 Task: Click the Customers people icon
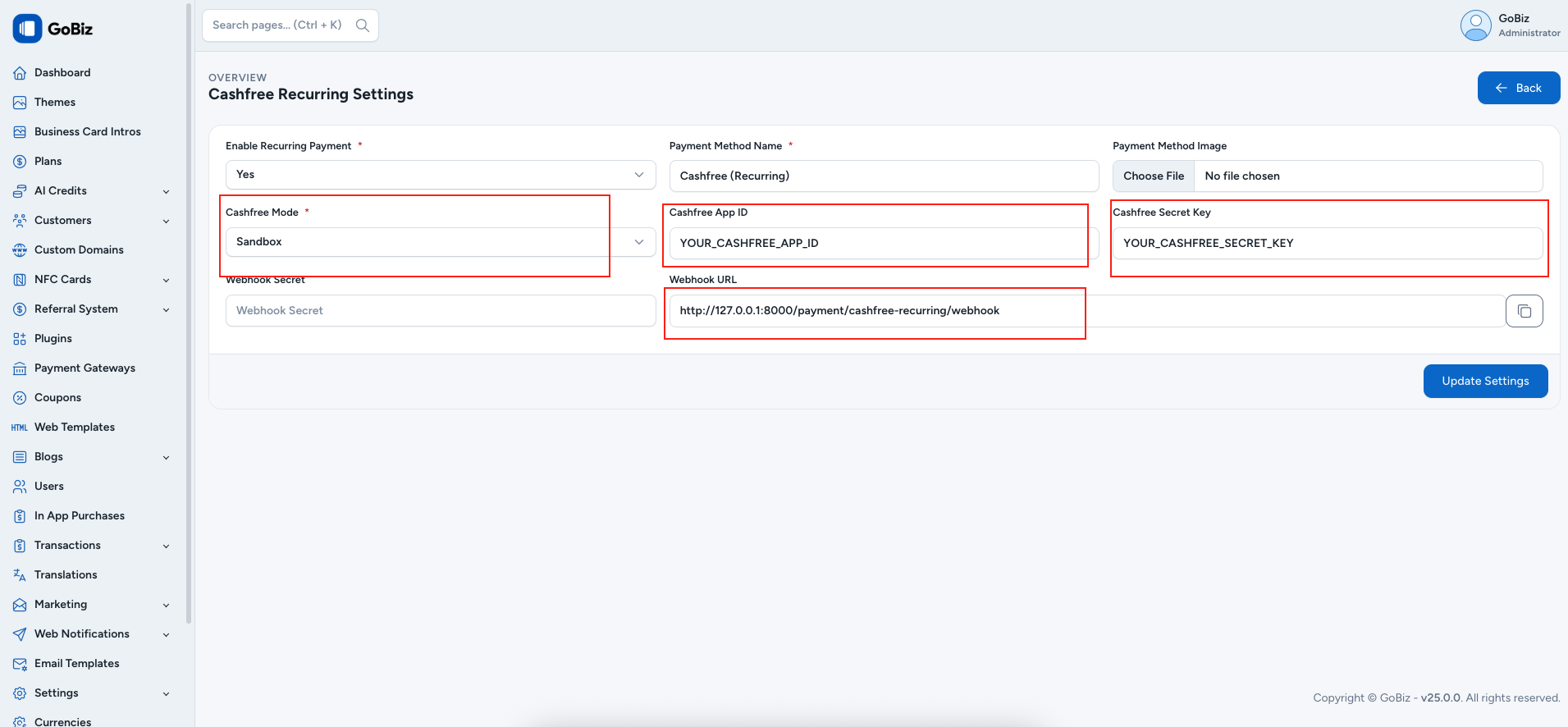[x=20, y=221]
